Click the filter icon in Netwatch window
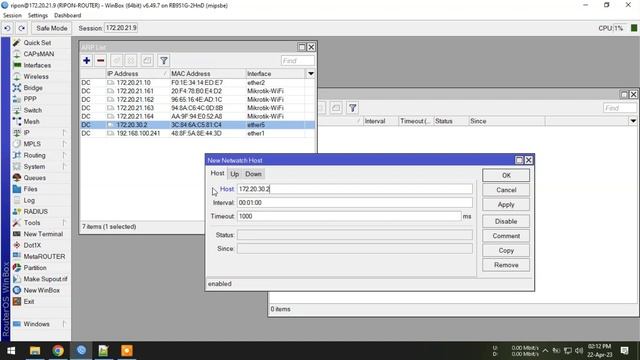640x360 pixels. tap(352, 108)
